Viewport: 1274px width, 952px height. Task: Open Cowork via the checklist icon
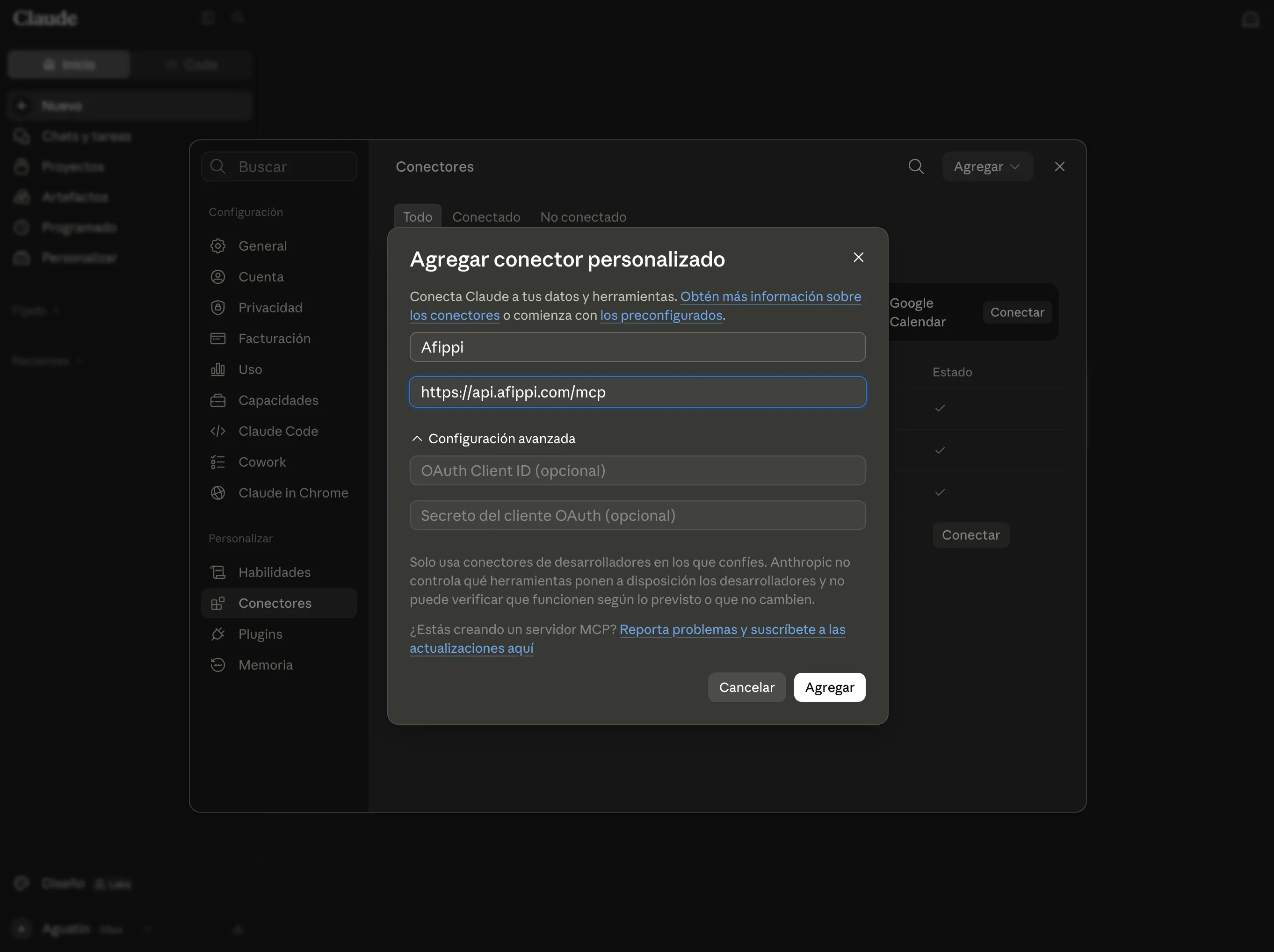[217, 462]
